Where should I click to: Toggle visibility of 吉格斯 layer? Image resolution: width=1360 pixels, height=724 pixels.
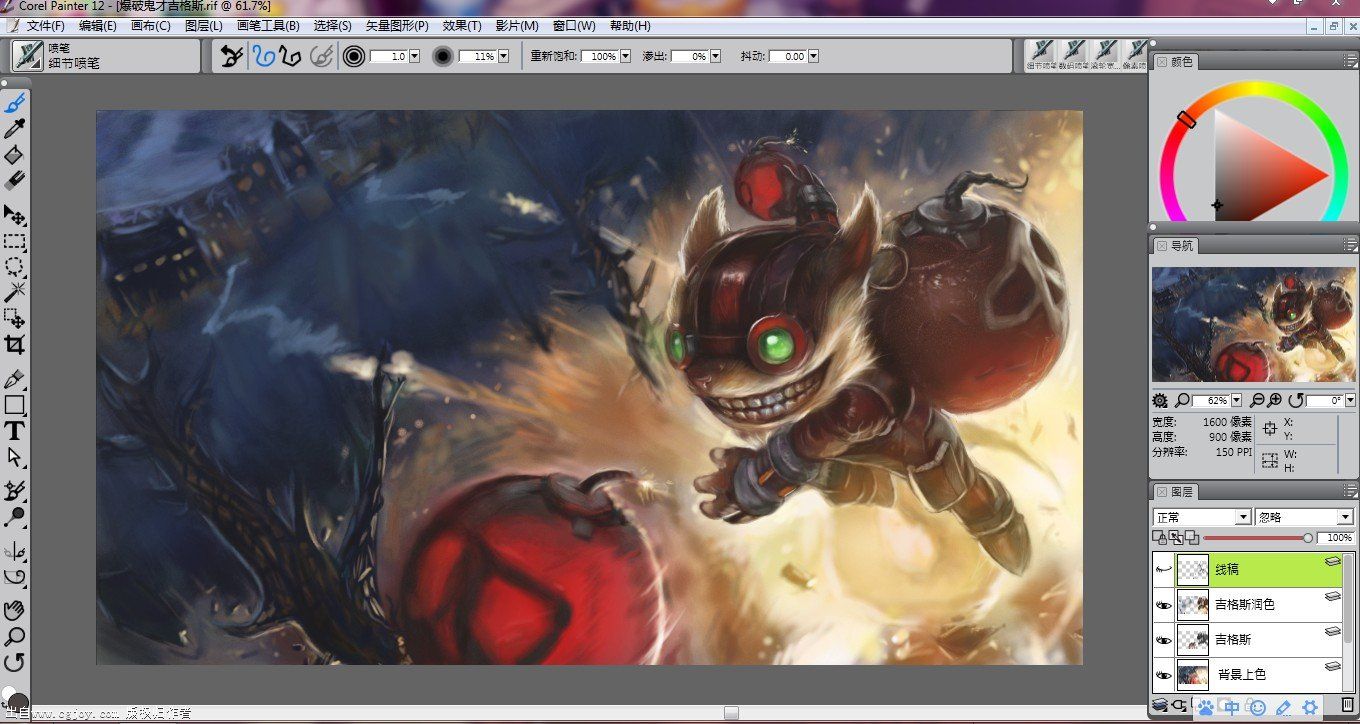1163,639
